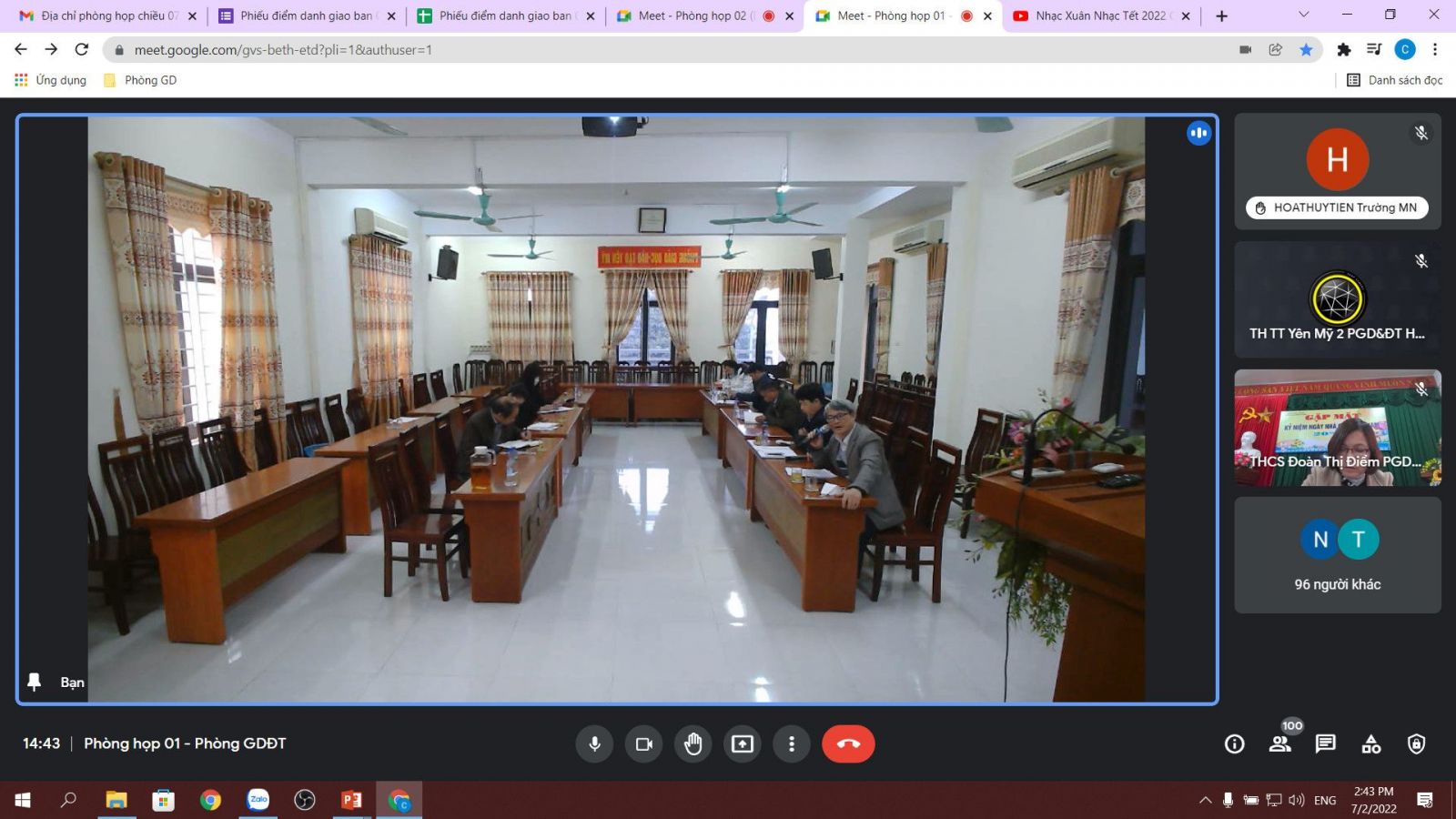The width and height of the screenshot is (1456, 819).
Task: Click the Present now screen share icon
Action: click(743, 744)
